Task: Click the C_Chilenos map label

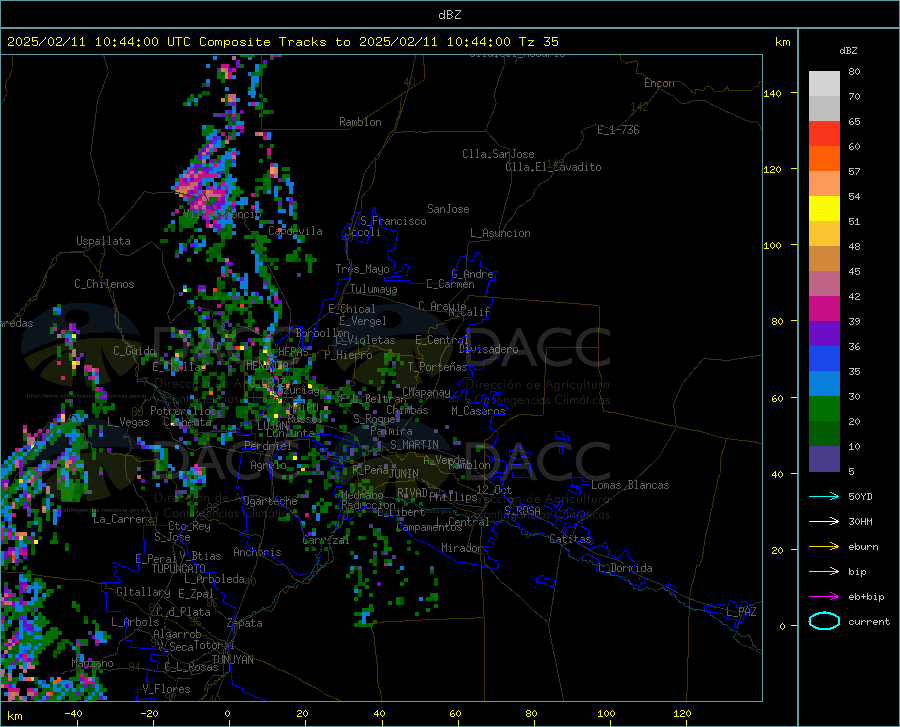Action: (104, 284)
